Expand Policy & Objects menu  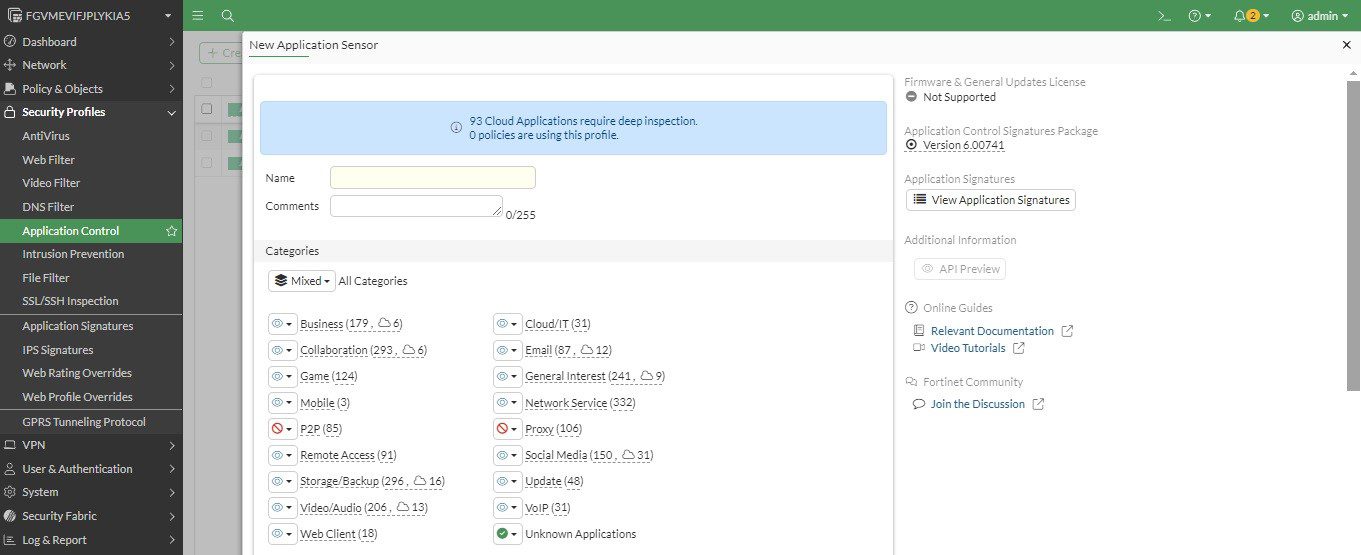pos(91,89)
